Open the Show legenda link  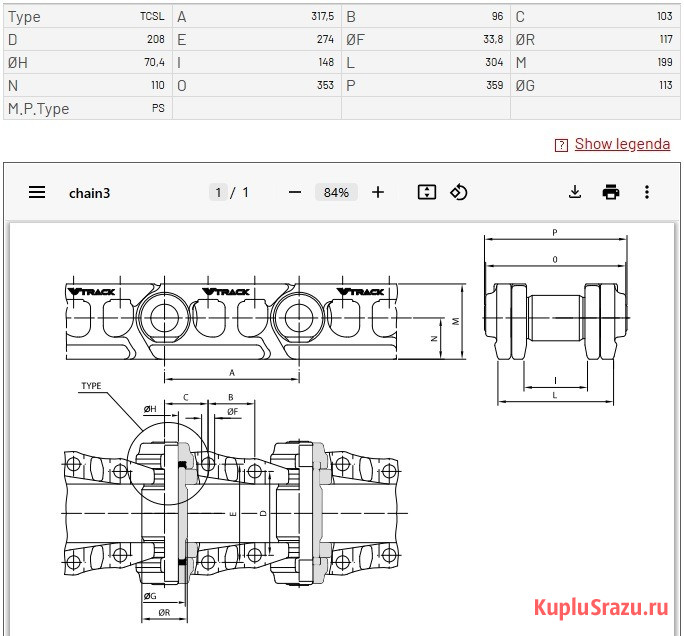click(x=622, y=144)
